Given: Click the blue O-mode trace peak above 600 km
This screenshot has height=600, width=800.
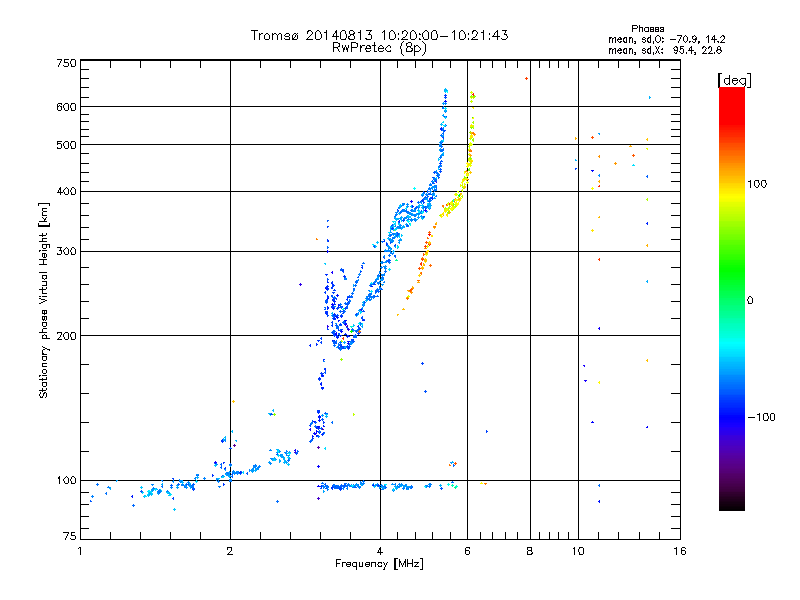Looking at the screenshot, I should (x=445, y=97).
